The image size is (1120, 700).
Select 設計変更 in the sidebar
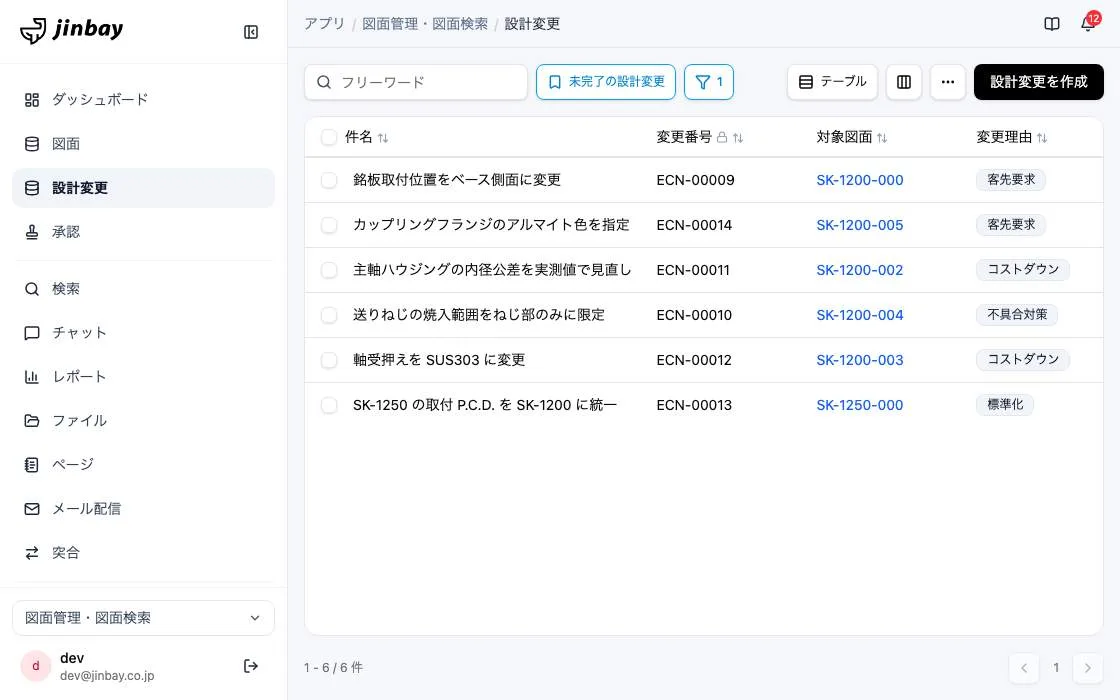click(144, 188)
